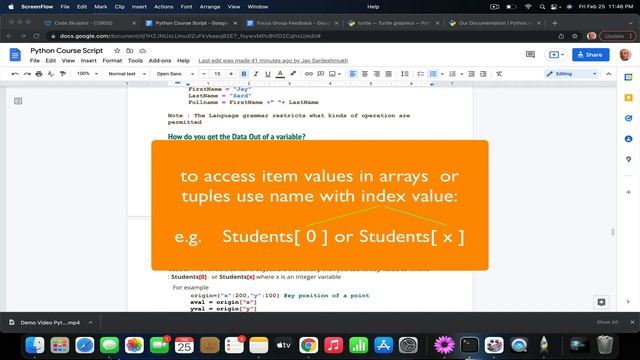Click the Chrome Update button
Viewport: 640px width, 360px height.
click(x=618, y=36)
